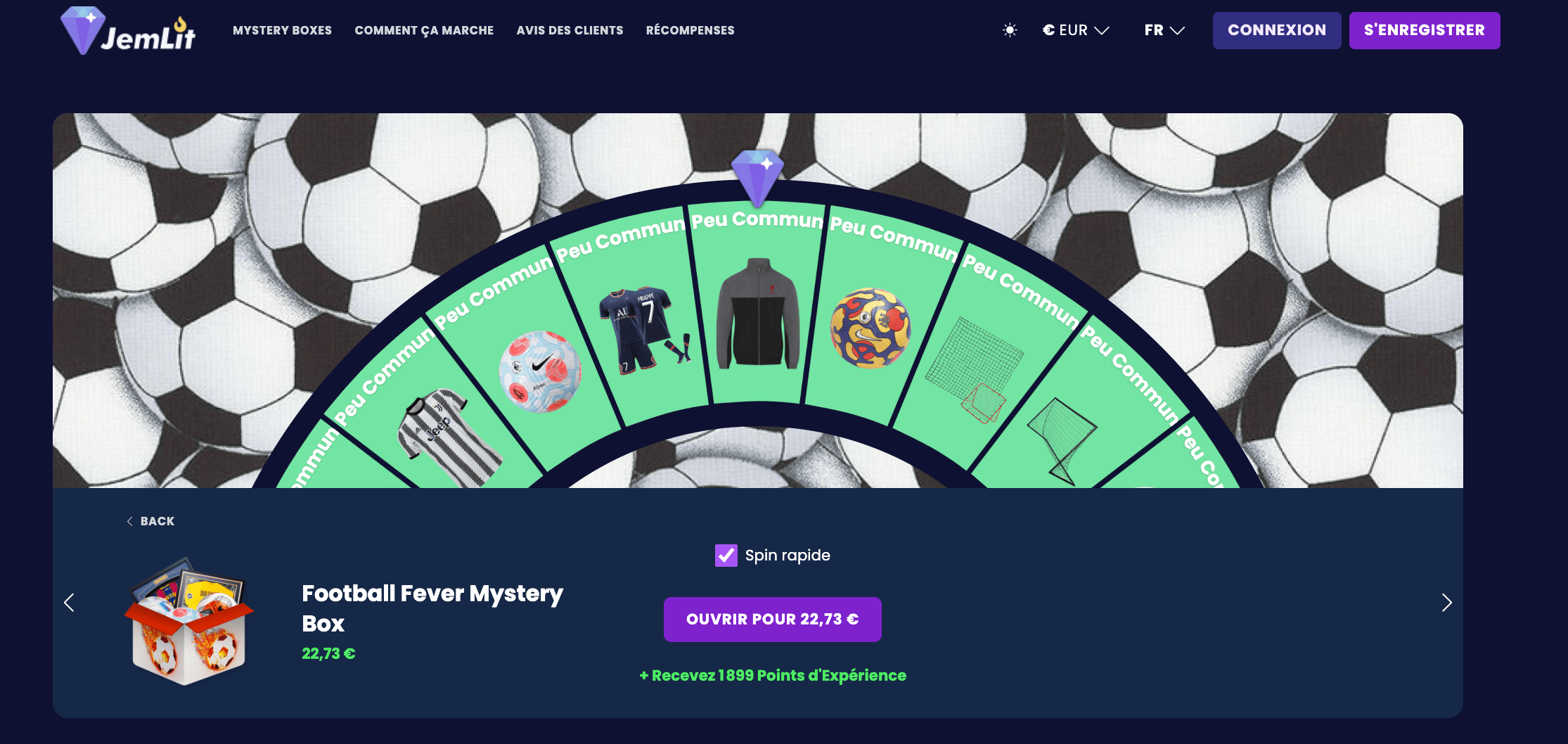Open the Récompenses menu item
This screenshot has height=744, width=1568.
(x=690, y=30)
